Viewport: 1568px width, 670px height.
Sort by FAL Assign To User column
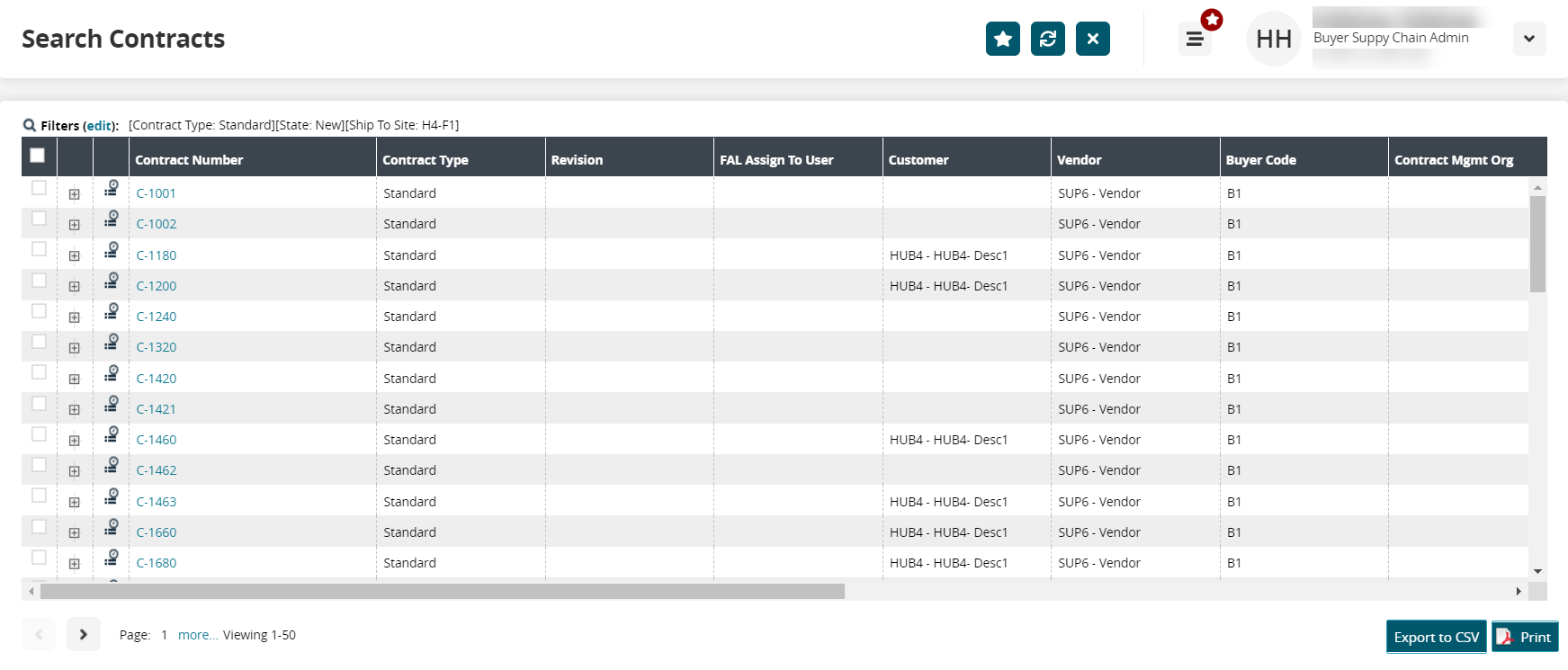tap(776, 160)
